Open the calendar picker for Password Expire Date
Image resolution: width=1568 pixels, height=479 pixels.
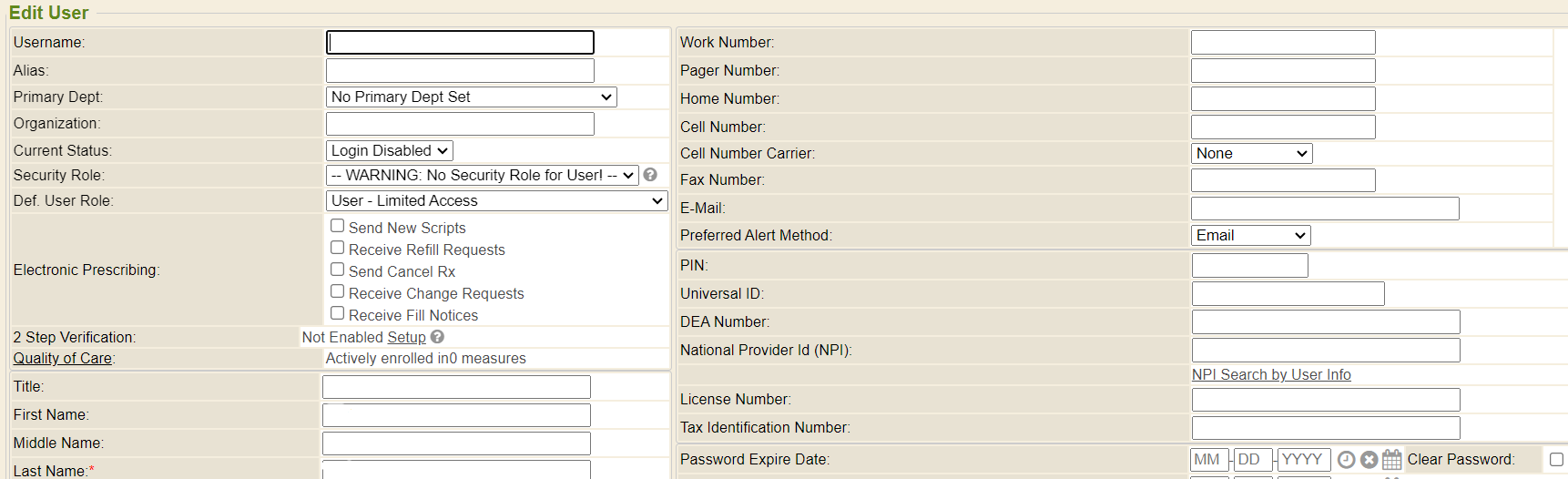coord(1391,460)
